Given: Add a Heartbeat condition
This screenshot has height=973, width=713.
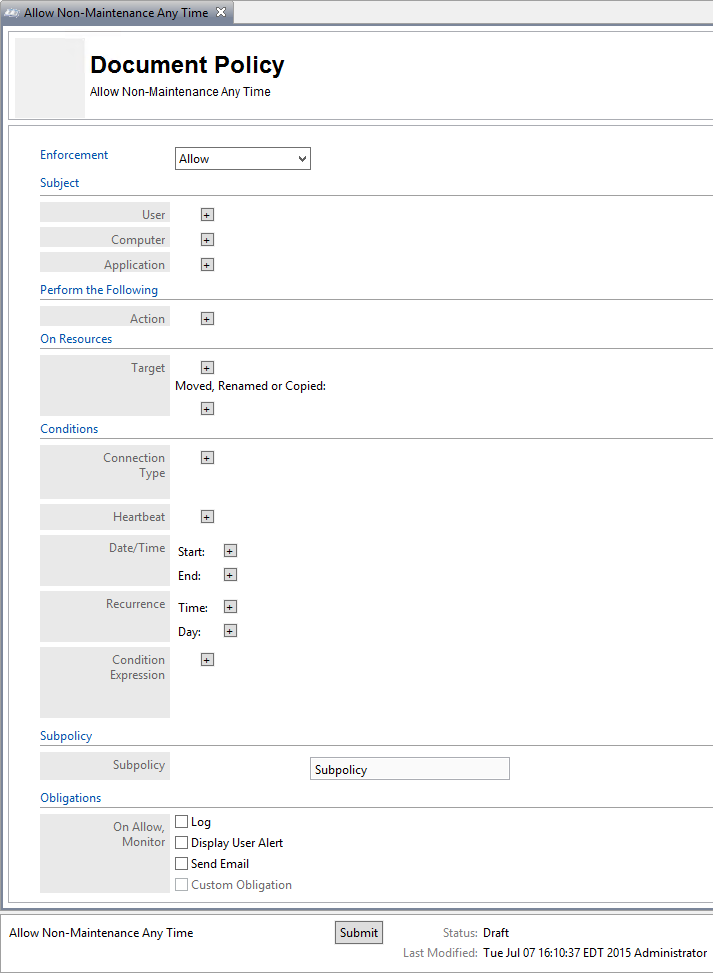Looking at the screenshot, I should [x=207, y=517].
